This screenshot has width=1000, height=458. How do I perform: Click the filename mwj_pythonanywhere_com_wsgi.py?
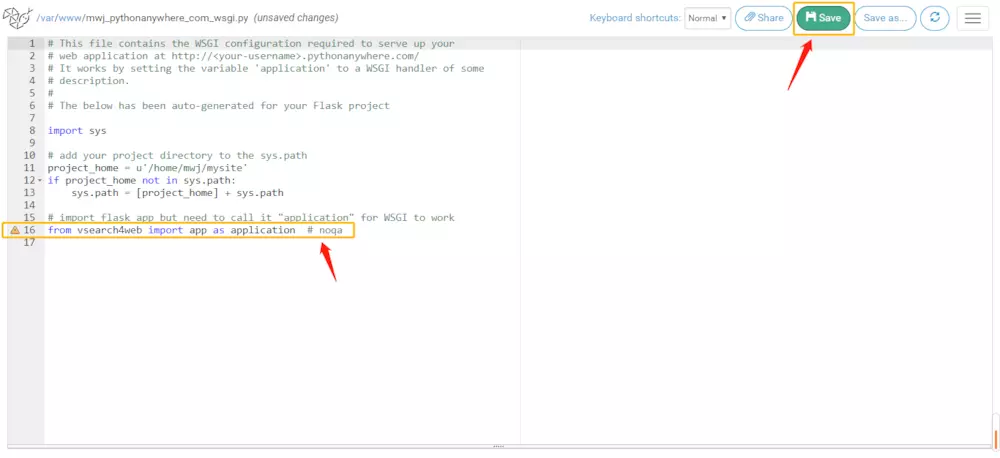click(x=166, y=18)
